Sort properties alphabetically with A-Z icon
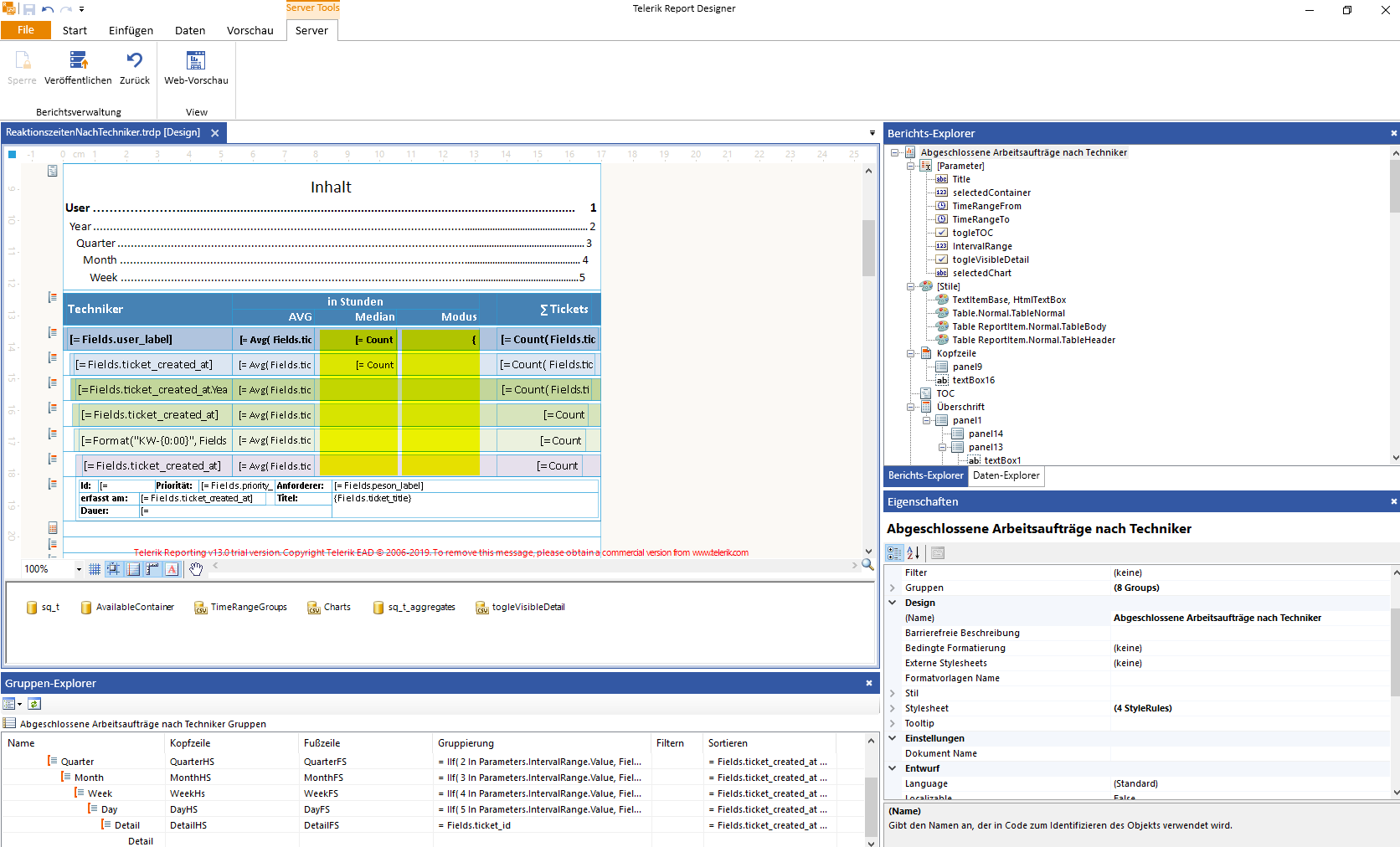 pyautogui.click(x=914, y=553)
